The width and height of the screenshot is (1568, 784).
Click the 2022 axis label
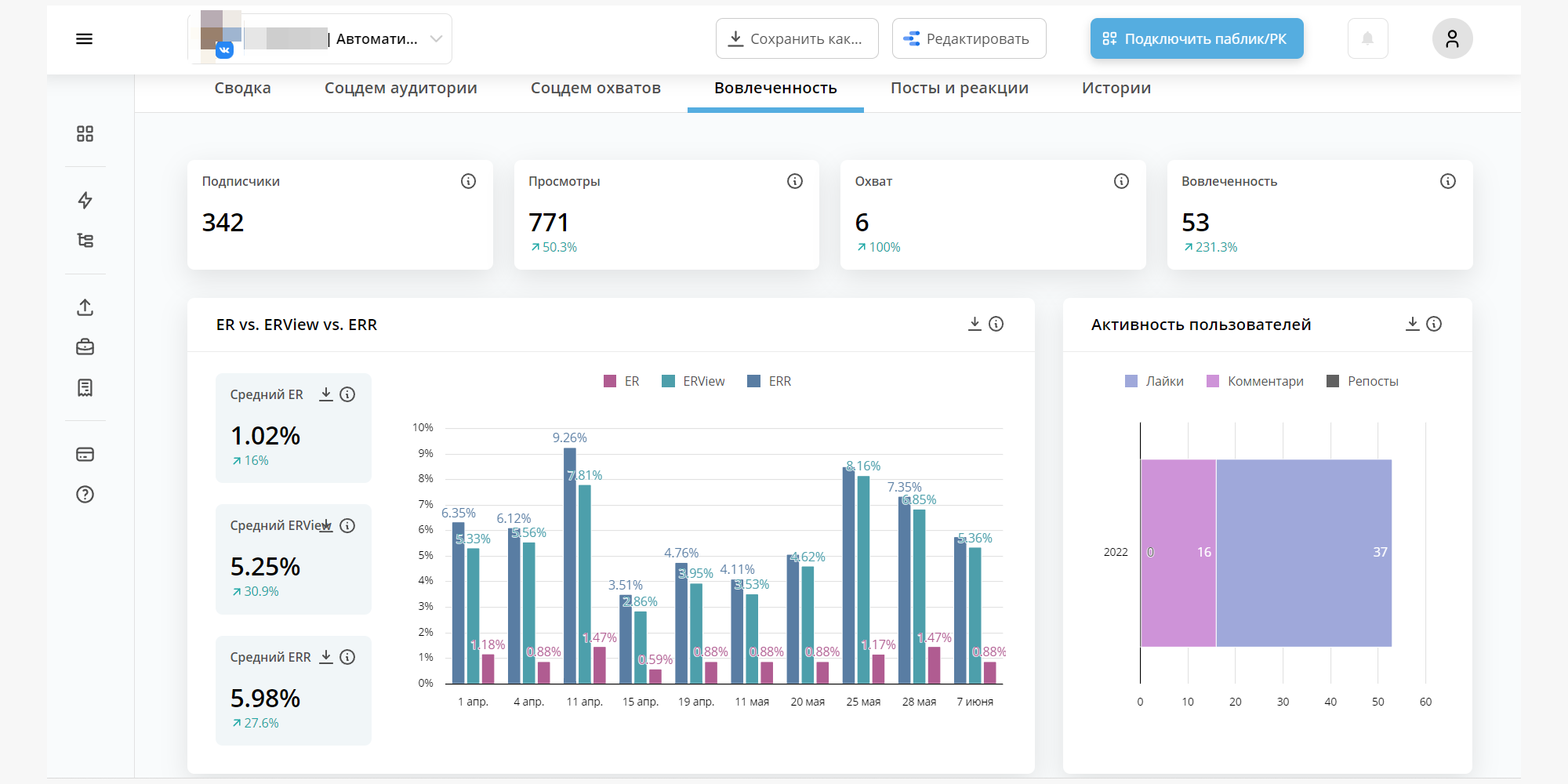pyautogui.click(x=1116, y=552)
